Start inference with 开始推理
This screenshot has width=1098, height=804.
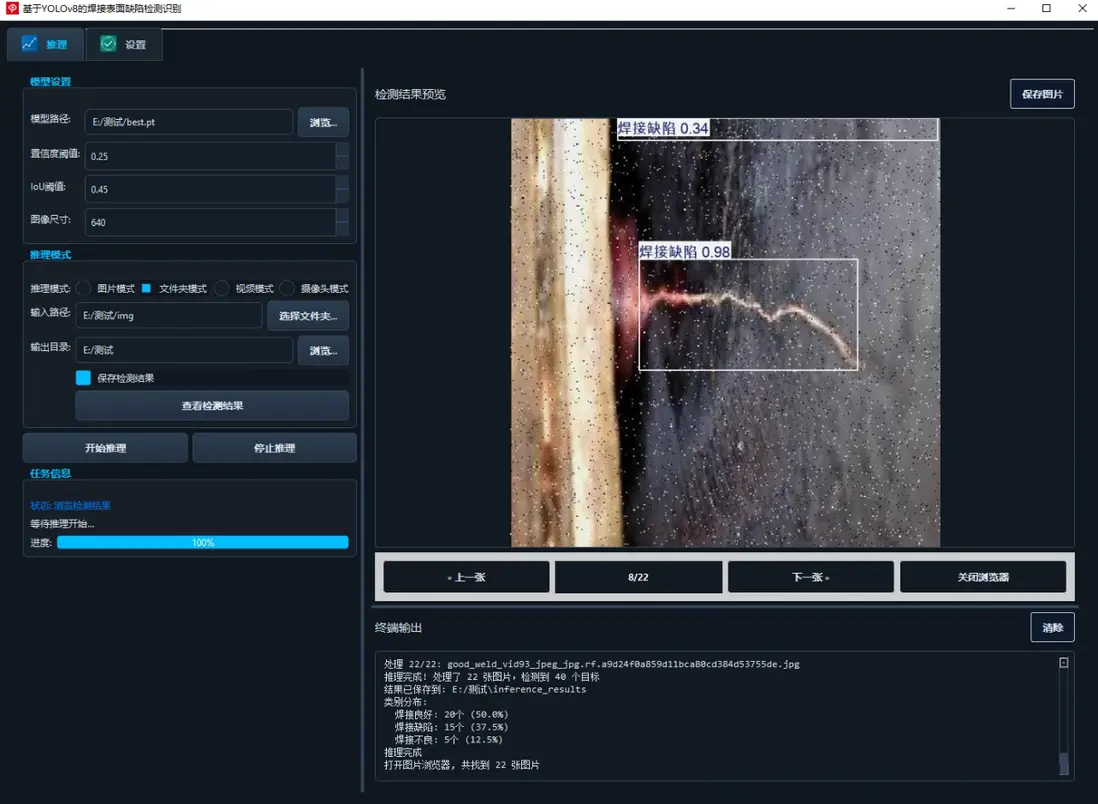pyautogui.click(x=105, y=447)
